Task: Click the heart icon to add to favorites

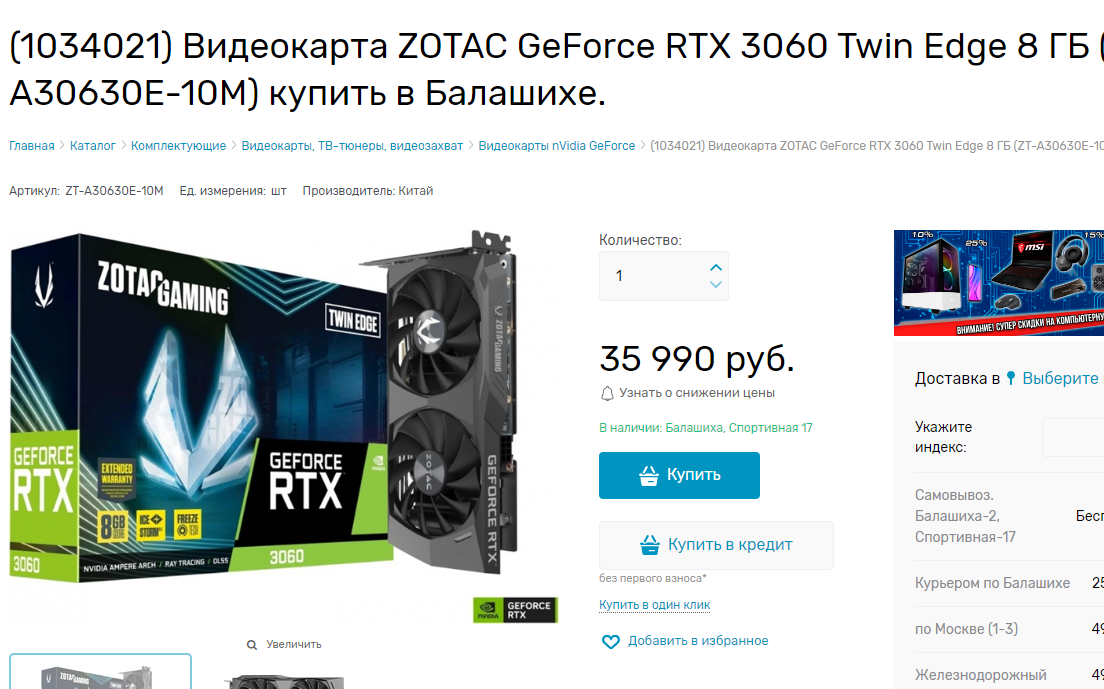Action: pyautogui.click(x=610, y=641)
